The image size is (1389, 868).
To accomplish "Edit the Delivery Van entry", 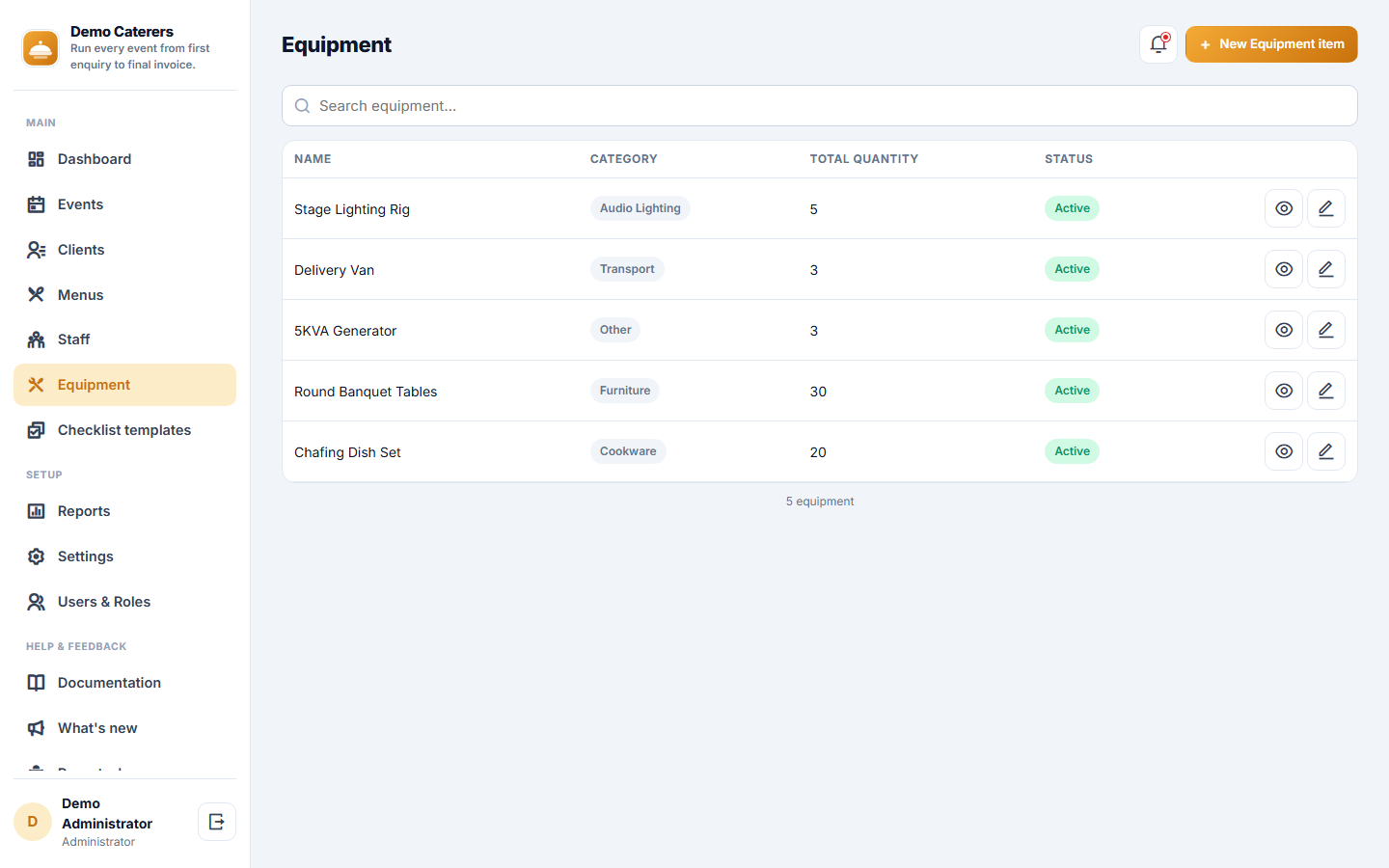I will [x=1326, y=269].
